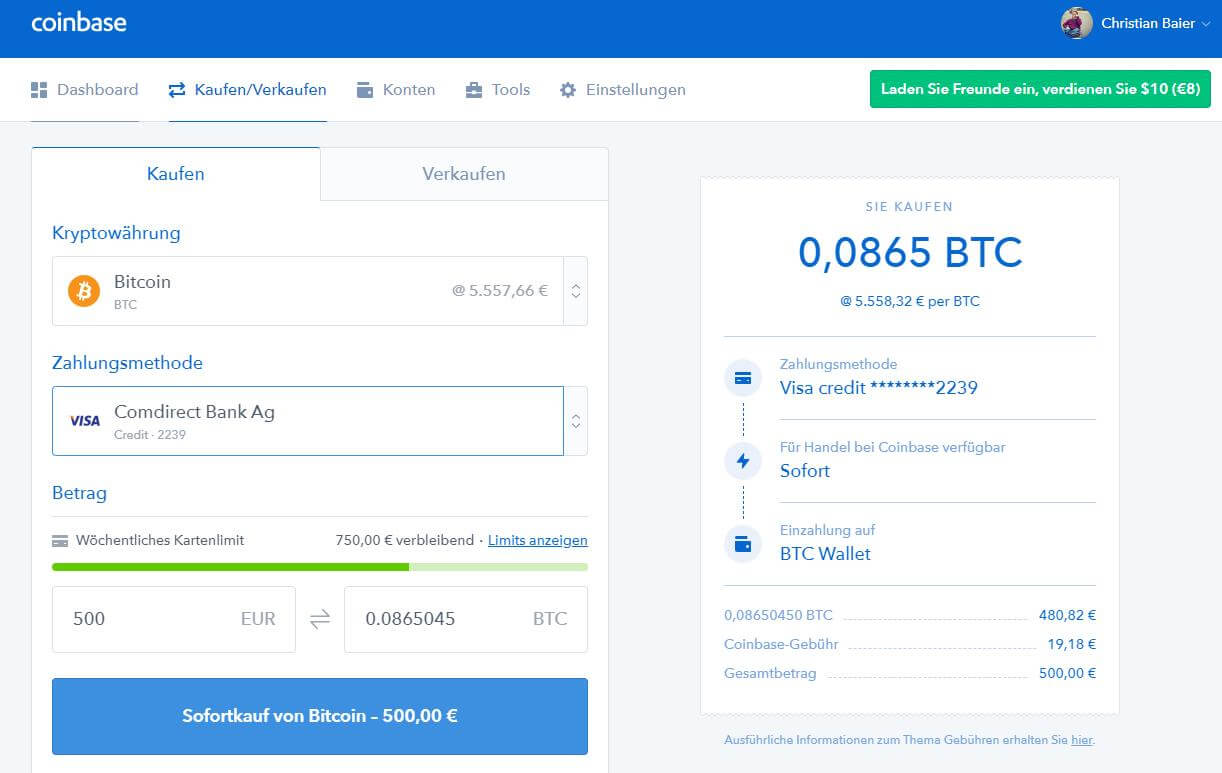
Task: Click the BTC Wallet text in summary
Action: (825, 554)
